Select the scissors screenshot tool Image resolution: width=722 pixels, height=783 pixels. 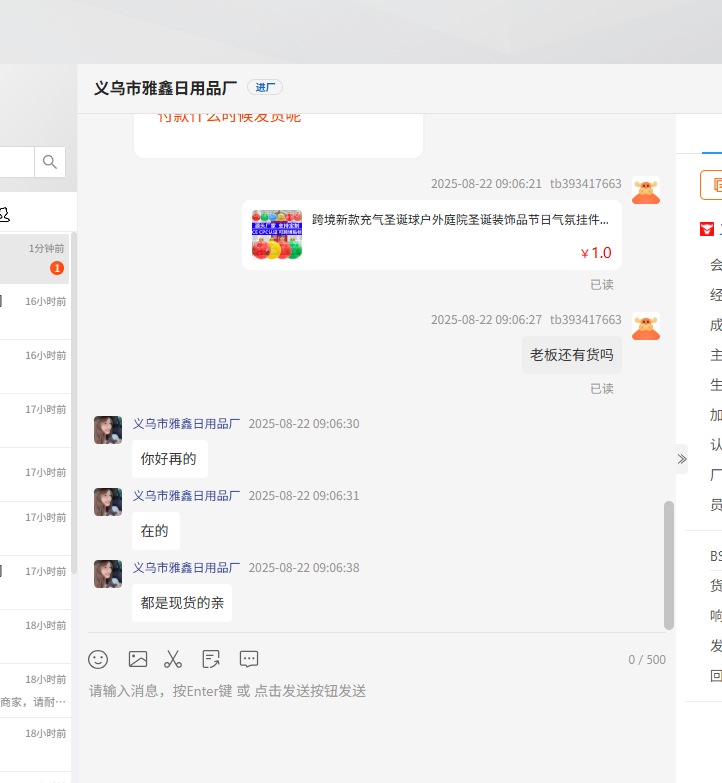173,659
